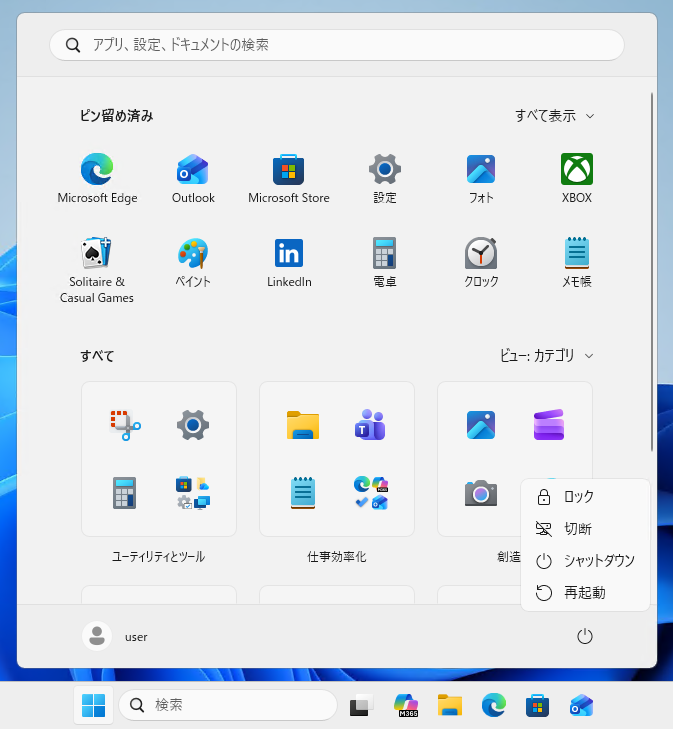Click the Start menu scrollbar
The width and height of the screenshot is (673, 729).
[x=652, y=272]
